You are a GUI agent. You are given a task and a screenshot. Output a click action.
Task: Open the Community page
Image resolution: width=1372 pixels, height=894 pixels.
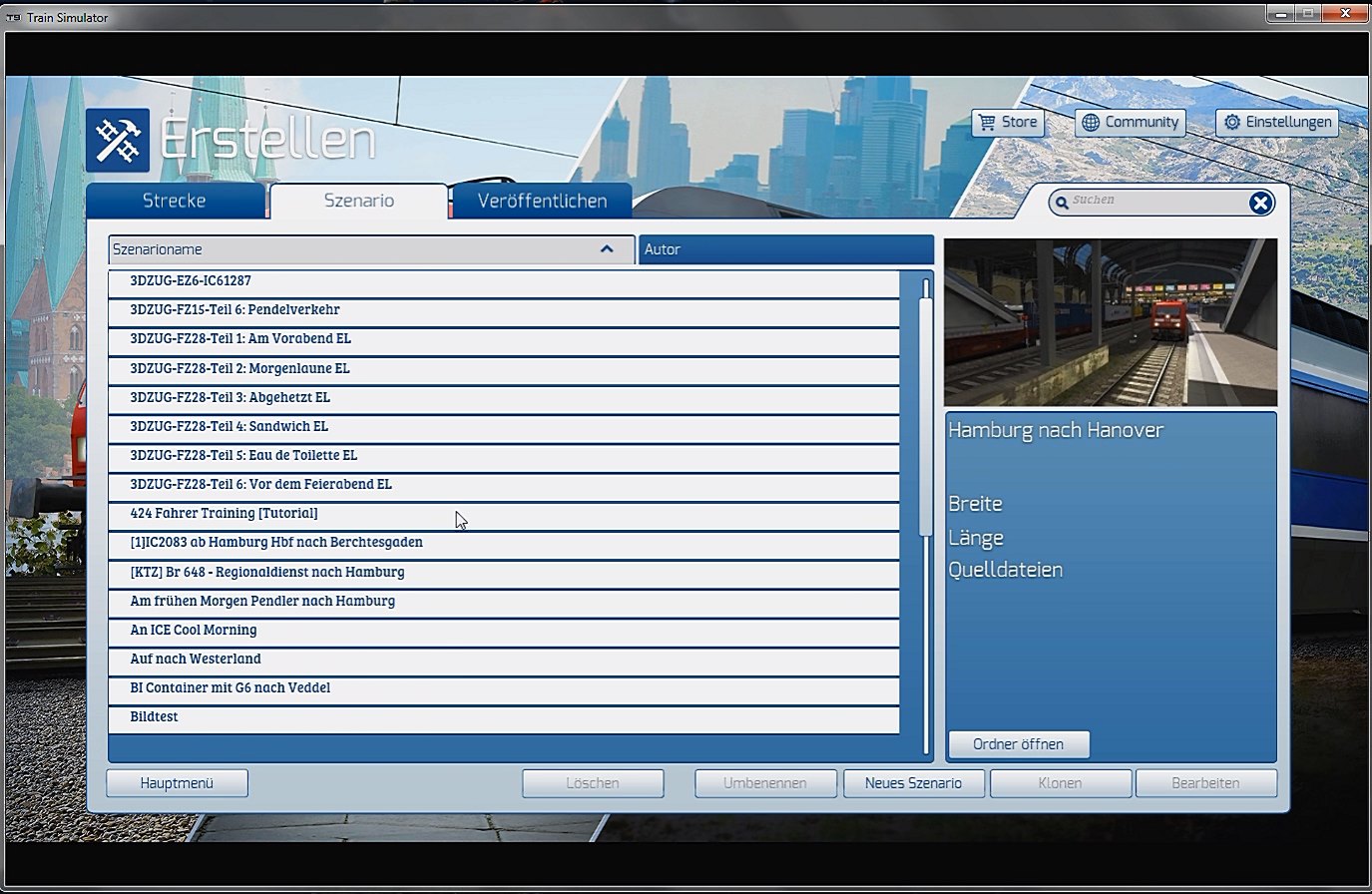pos(1131,123)
